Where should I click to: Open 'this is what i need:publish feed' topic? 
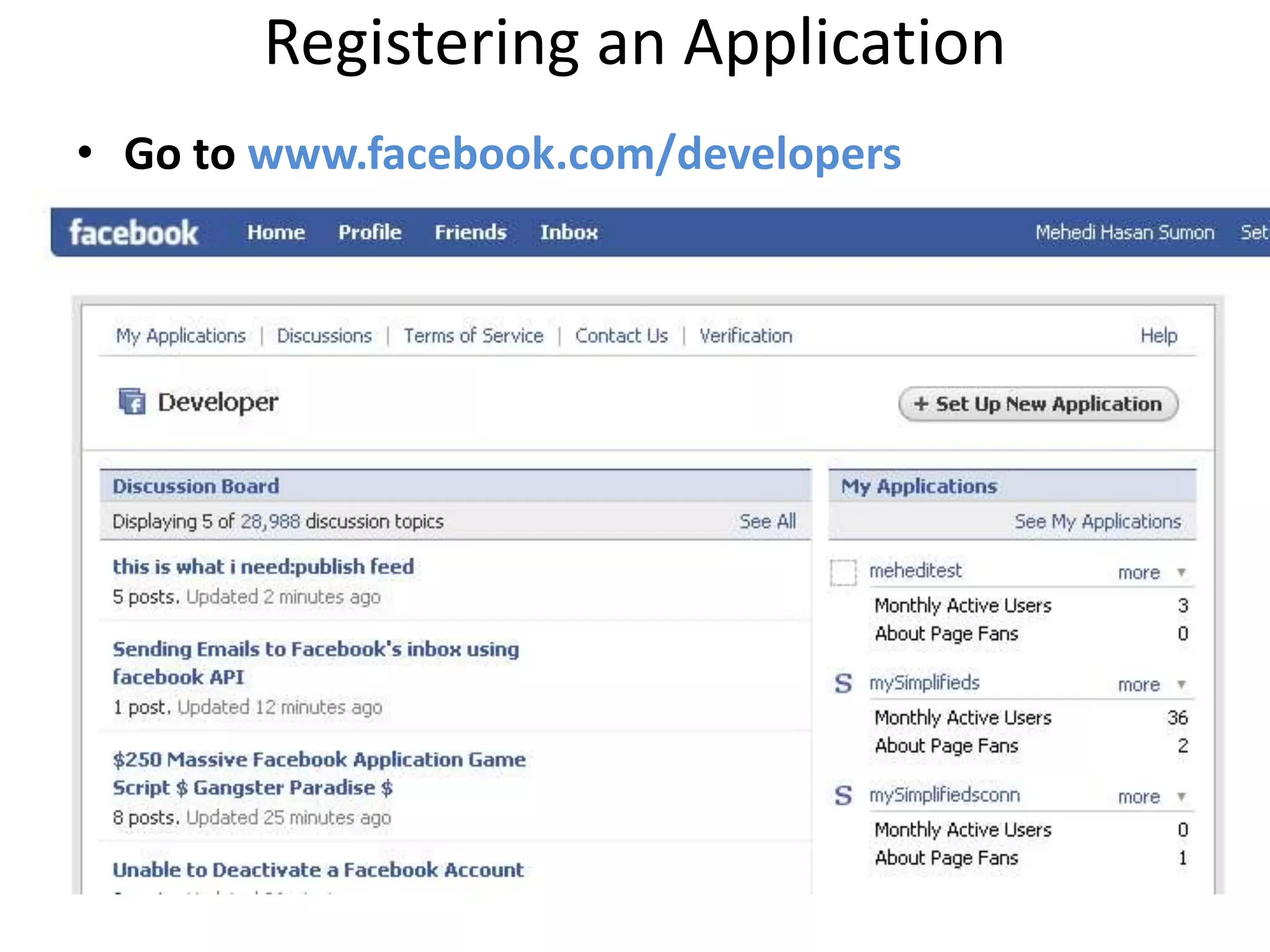point(264,566)
